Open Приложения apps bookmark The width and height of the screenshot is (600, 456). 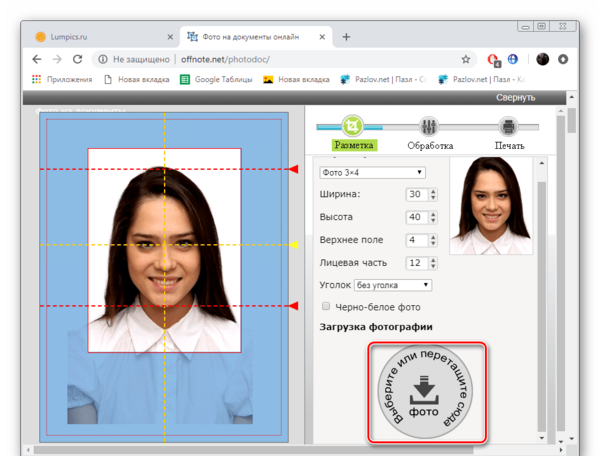(x=62, y=79)
